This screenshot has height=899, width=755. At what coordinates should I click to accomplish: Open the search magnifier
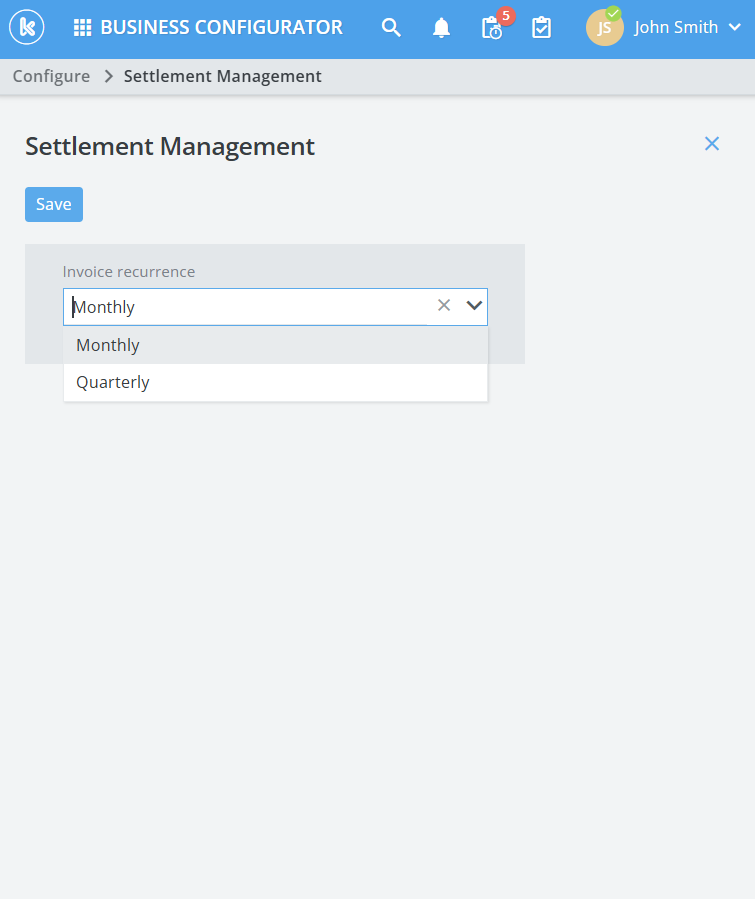click(391, 28)
